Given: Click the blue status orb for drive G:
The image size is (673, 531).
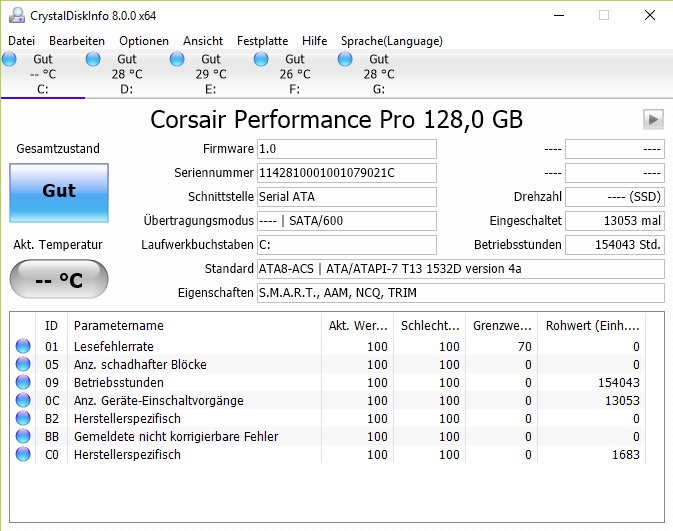Looking at the screenshot, I should [345, 59].
